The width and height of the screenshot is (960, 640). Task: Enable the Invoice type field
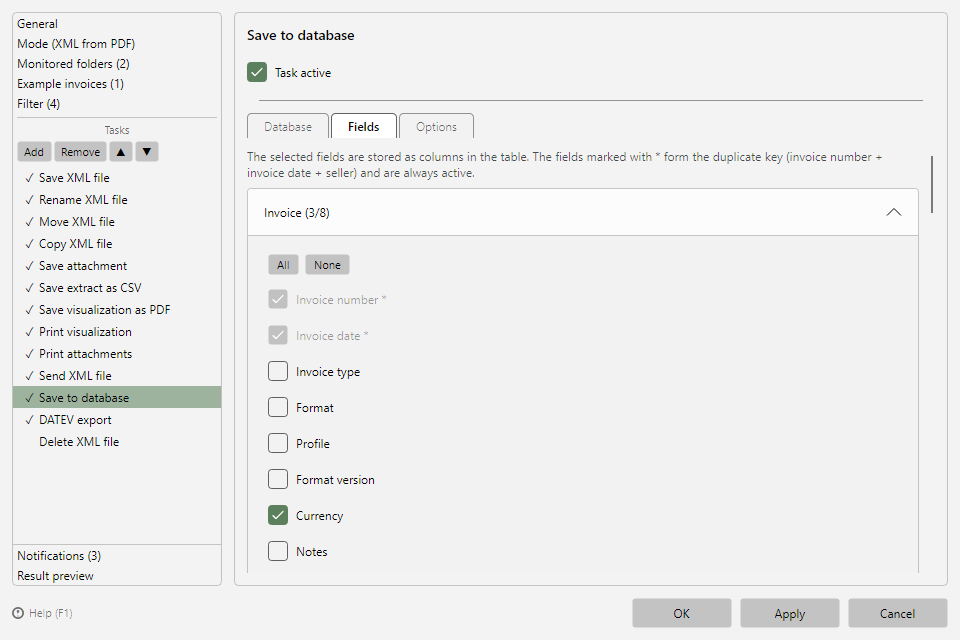click(278, 371)
